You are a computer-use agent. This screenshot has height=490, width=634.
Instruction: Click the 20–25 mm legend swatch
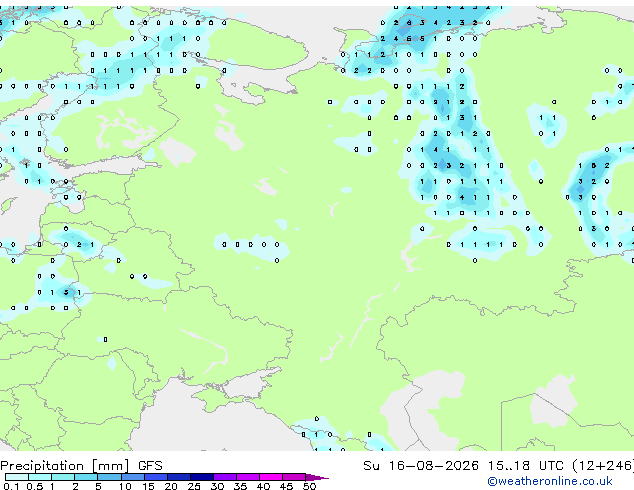point(179,477)
